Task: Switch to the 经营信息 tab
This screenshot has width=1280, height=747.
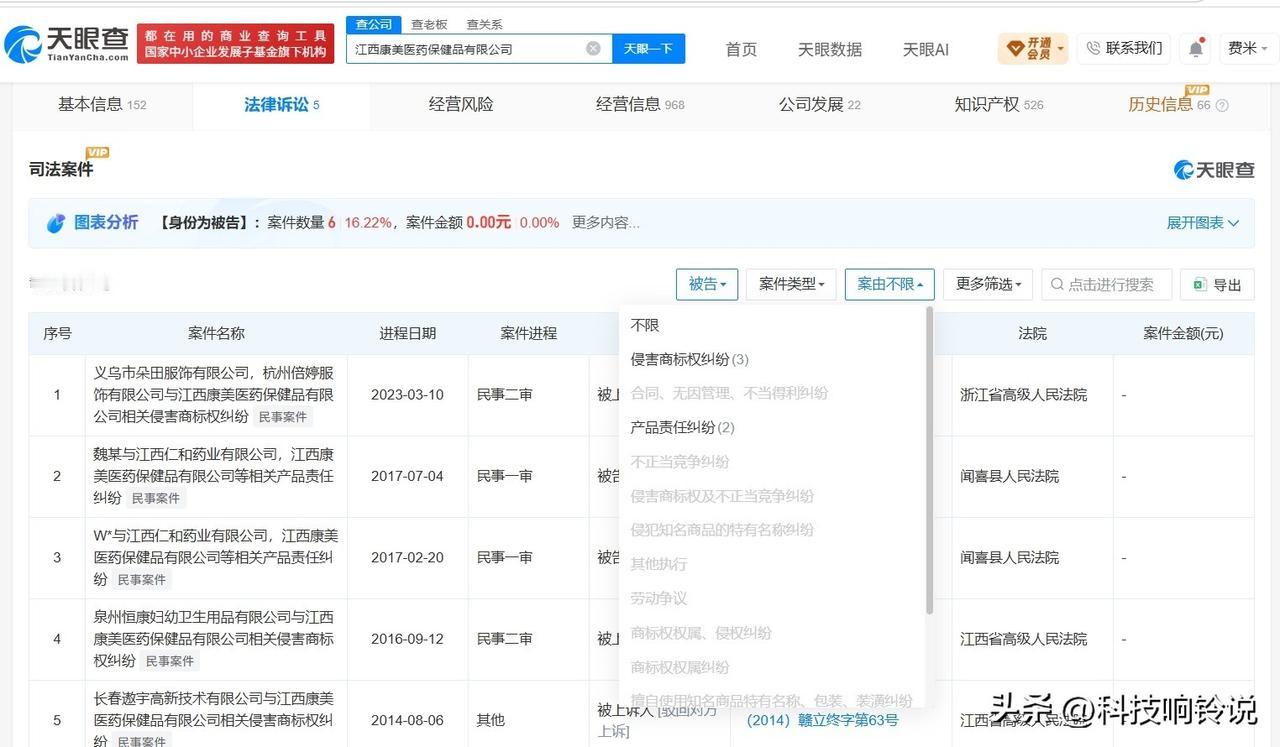Action: point(640,105)
